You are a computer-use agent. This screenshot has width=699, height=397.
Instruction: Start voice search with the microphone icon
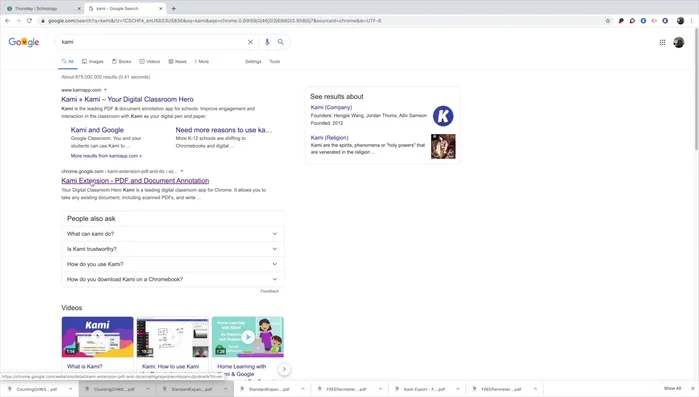pyautogui.click(x=267, y=42)
